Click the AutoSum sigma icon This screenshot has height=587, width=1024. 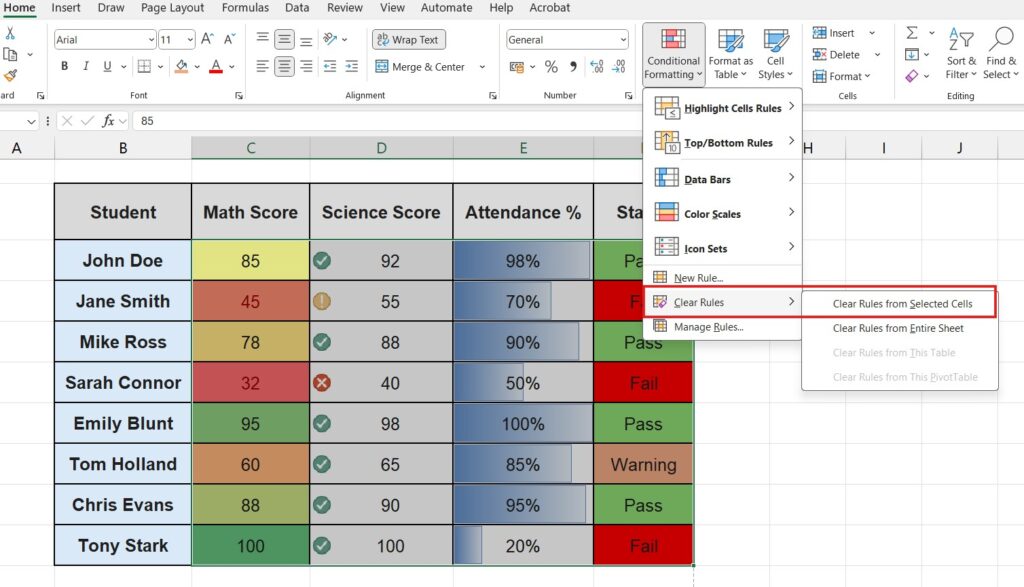pos(912,33)
